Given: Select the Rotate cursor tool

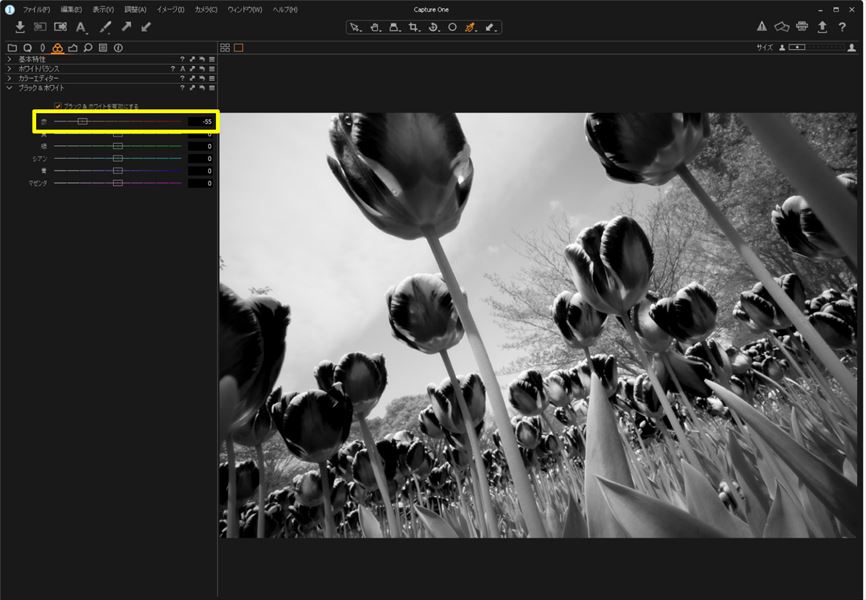Looking at the screenshot, I should [434, 27].
